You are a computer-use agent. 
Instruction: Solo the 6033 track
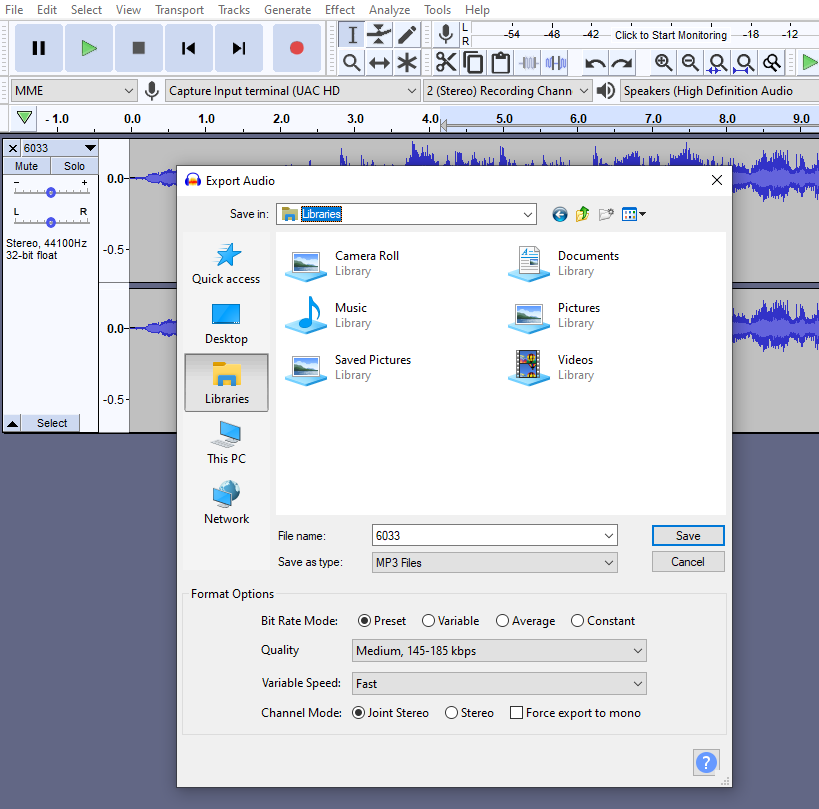click(x=73, y=165)
